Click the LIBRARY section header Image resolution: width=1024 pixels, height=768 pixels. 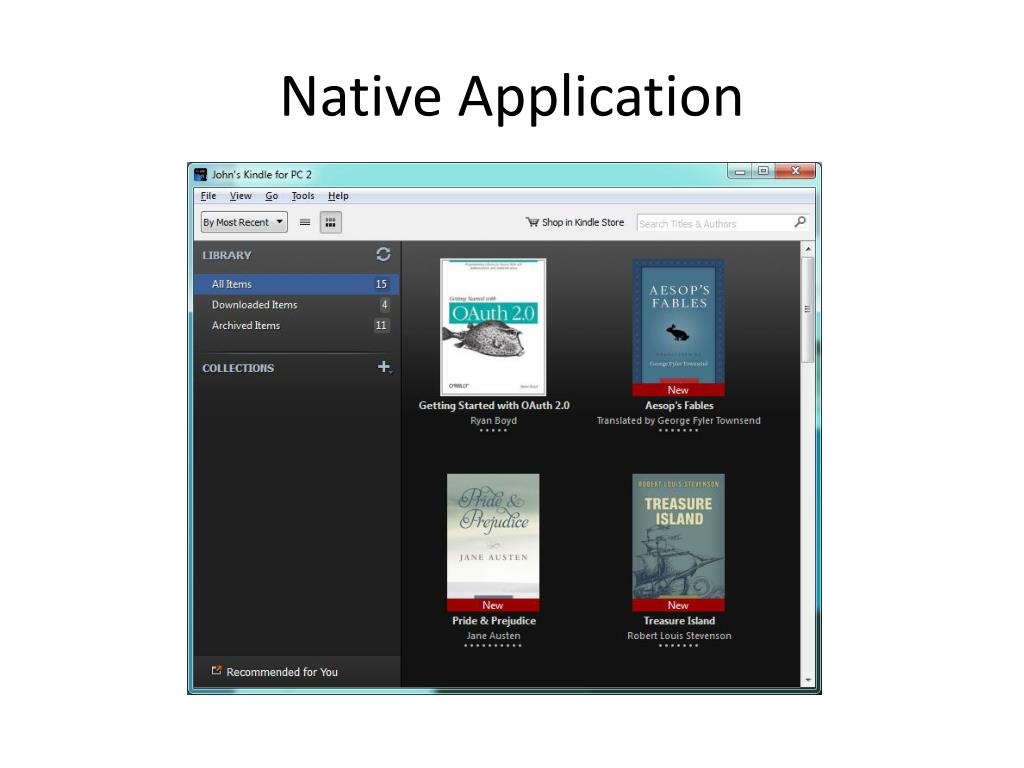point(227,255)
